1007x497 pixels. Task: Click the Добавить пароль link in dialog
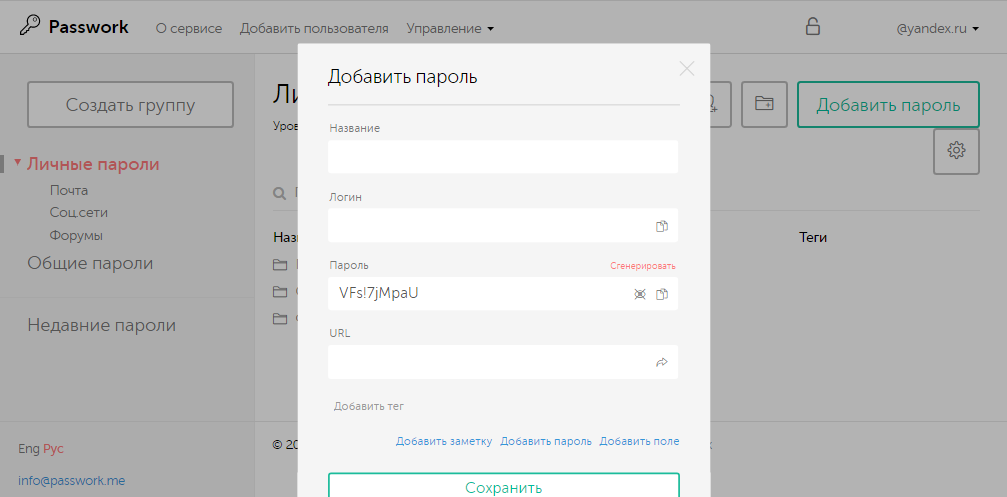546,441
